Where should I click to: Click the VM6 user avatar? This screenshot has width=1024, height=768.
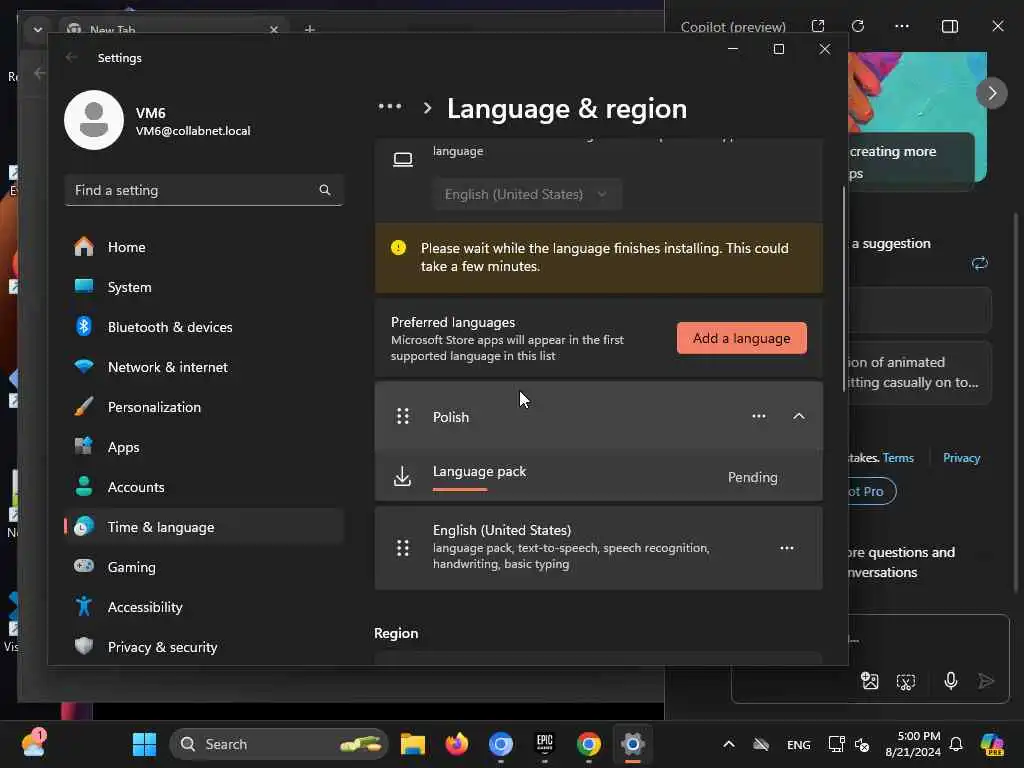(x=94, y=120)
